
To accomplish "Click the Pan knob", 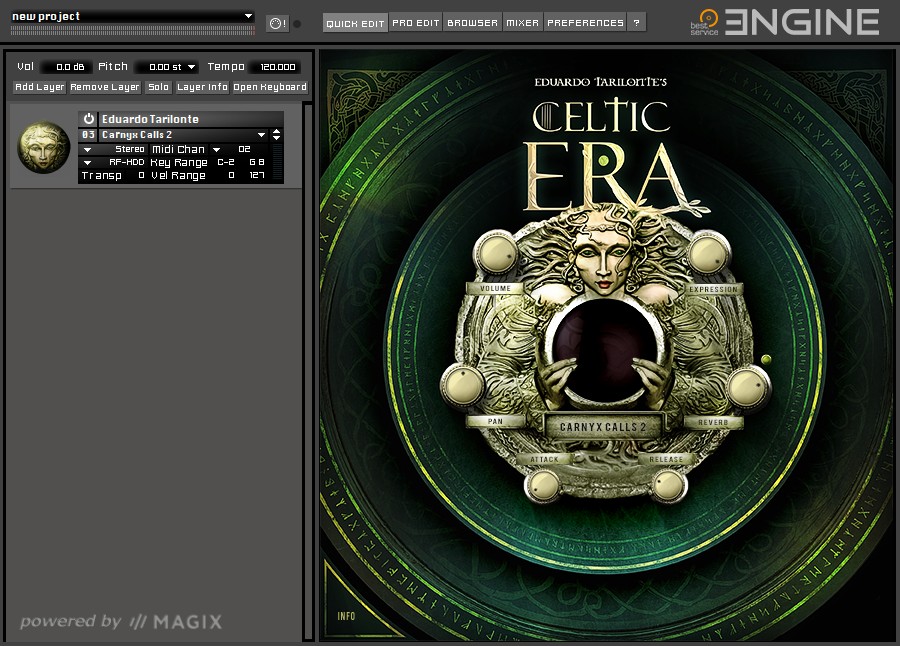I will tap(464, 384).
